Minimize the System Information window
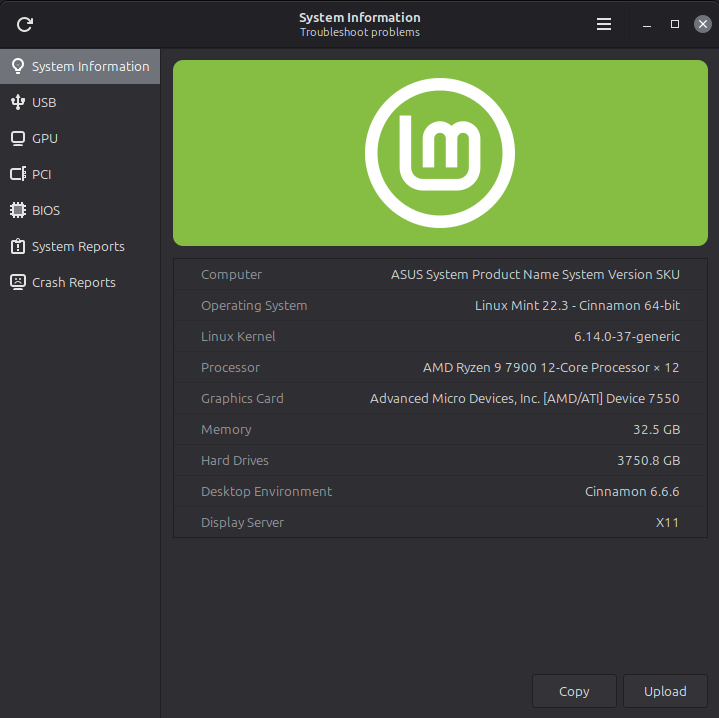This screenshot has width=719, height=718. tap(647, 24)
